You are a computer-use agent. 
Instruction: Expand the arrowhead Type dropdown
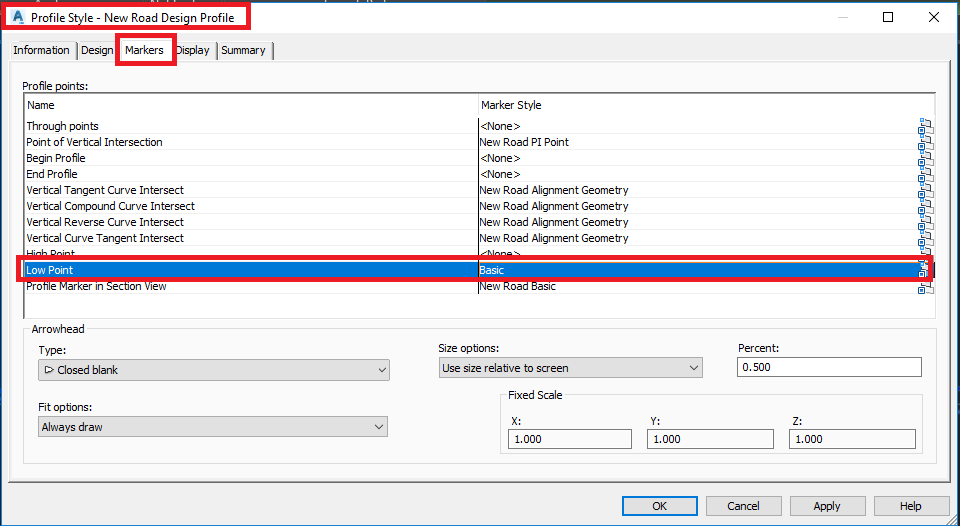click(214, 370)
